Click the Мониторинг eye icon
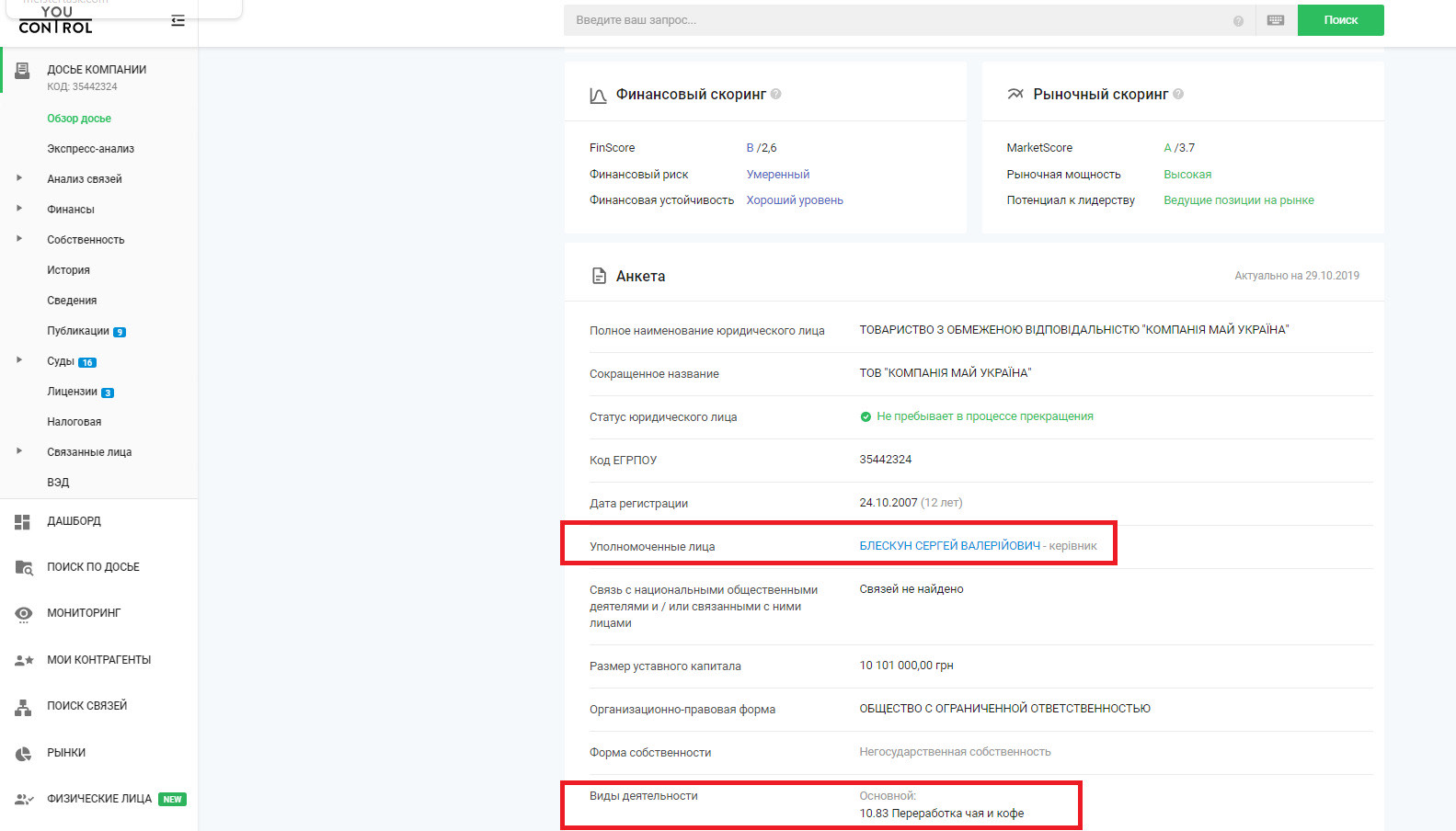 (x=24, y=614)
